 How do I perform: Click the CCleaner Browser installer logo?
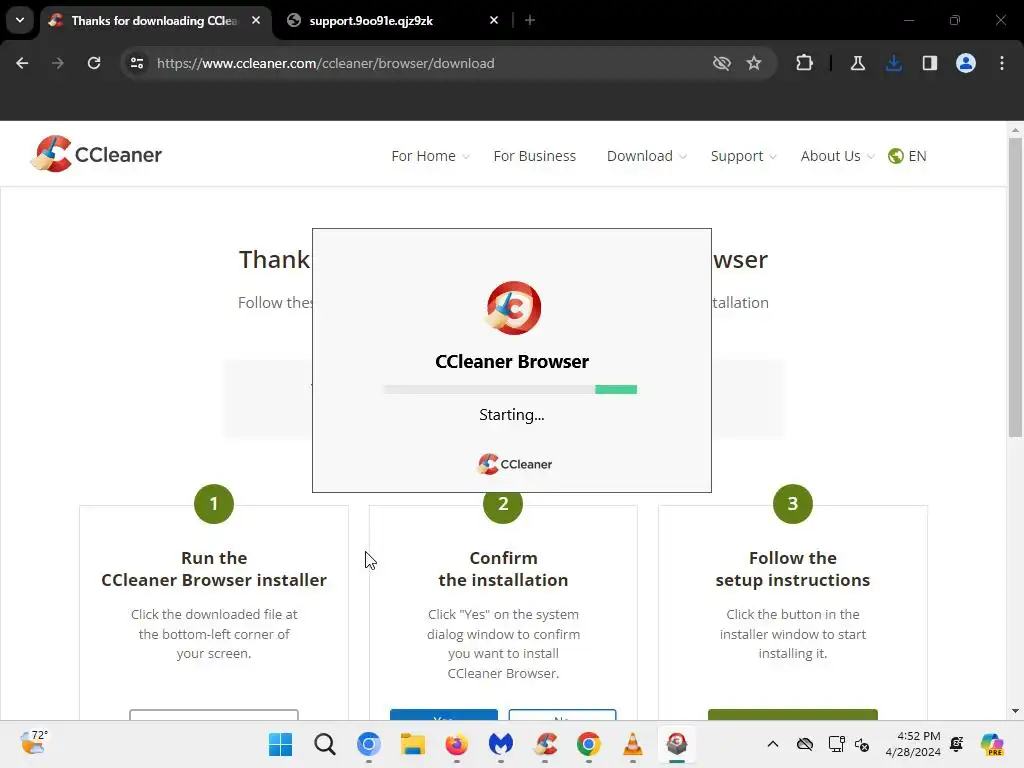click(513, 308)
